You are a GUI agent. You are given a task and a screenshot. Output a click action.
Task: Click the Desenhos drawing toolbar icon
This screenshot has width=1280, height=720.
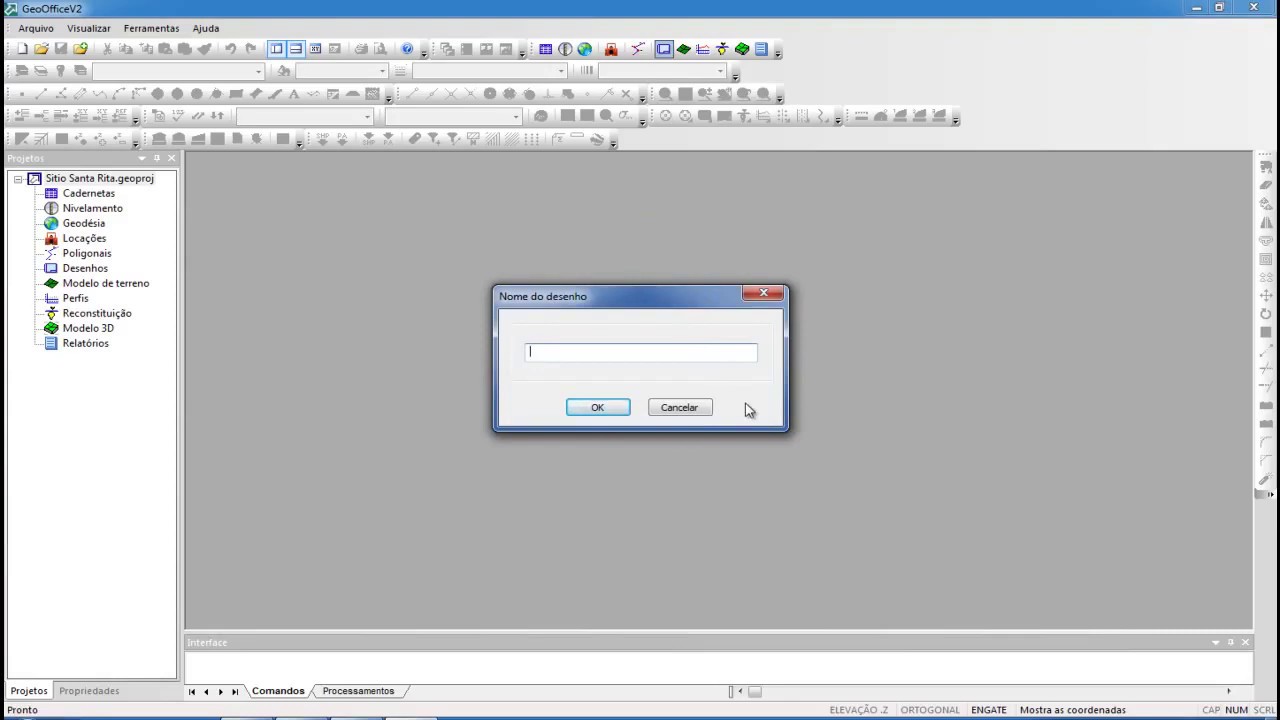click(664, 49)
